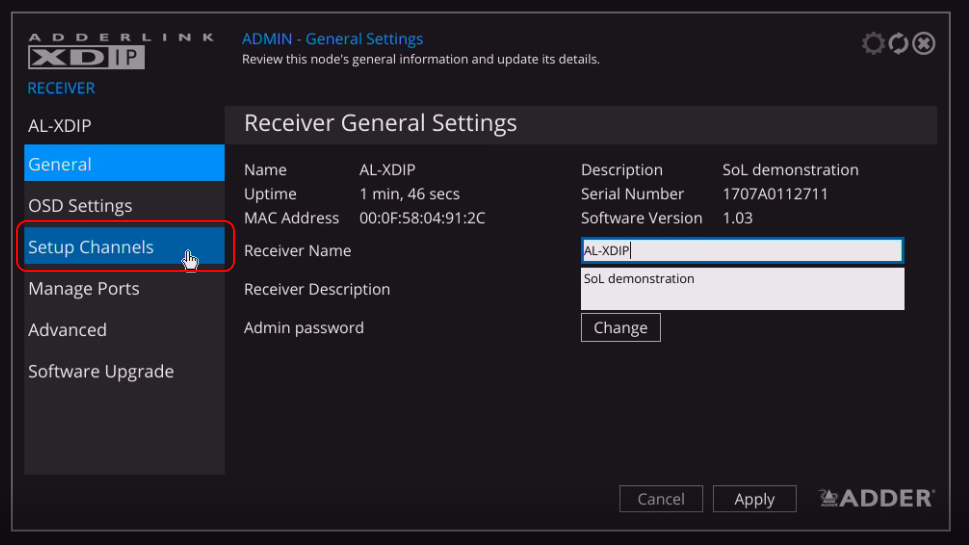This screenshot has height=545, width=969.
Task: Focus the Receiver Description text box
Action: pyautogui.click(x=742, y=288)
